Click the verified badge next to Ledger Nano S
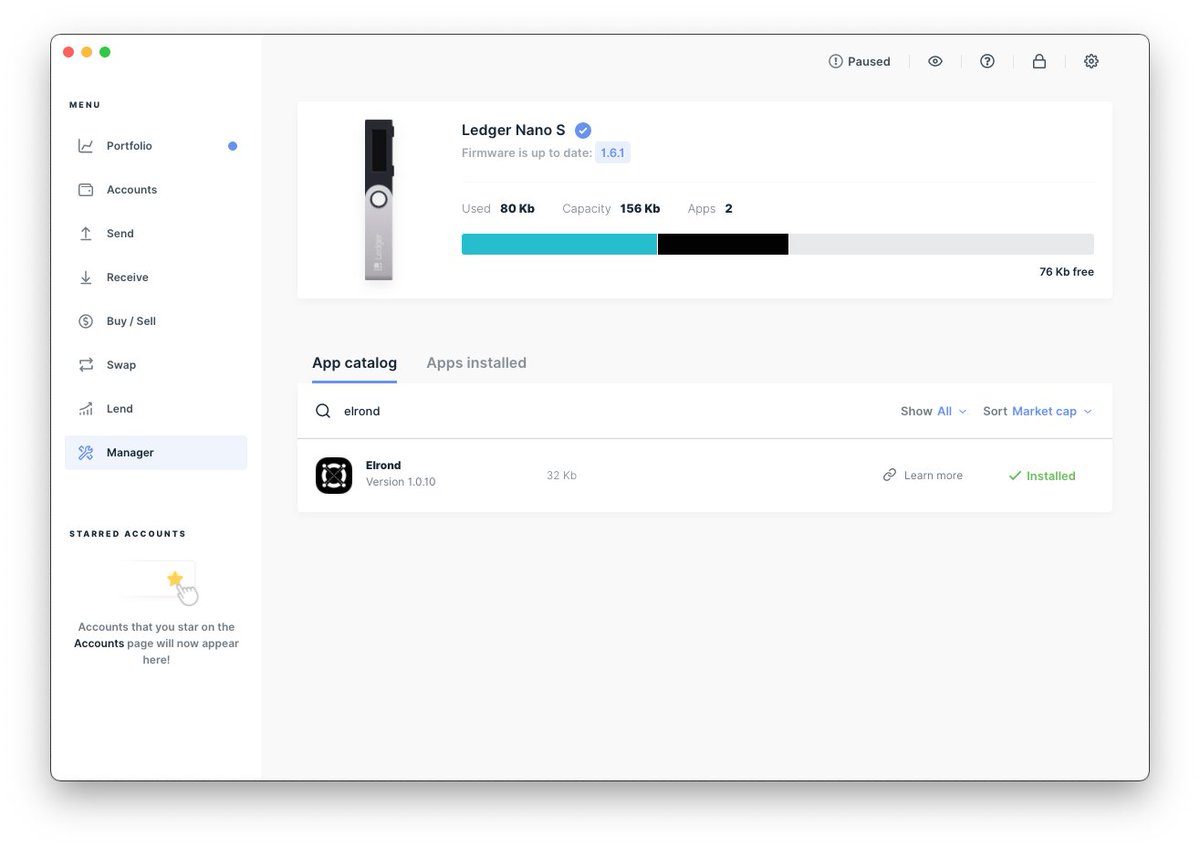This screenshot has height=848, width=1200. [x=583, y=130]
